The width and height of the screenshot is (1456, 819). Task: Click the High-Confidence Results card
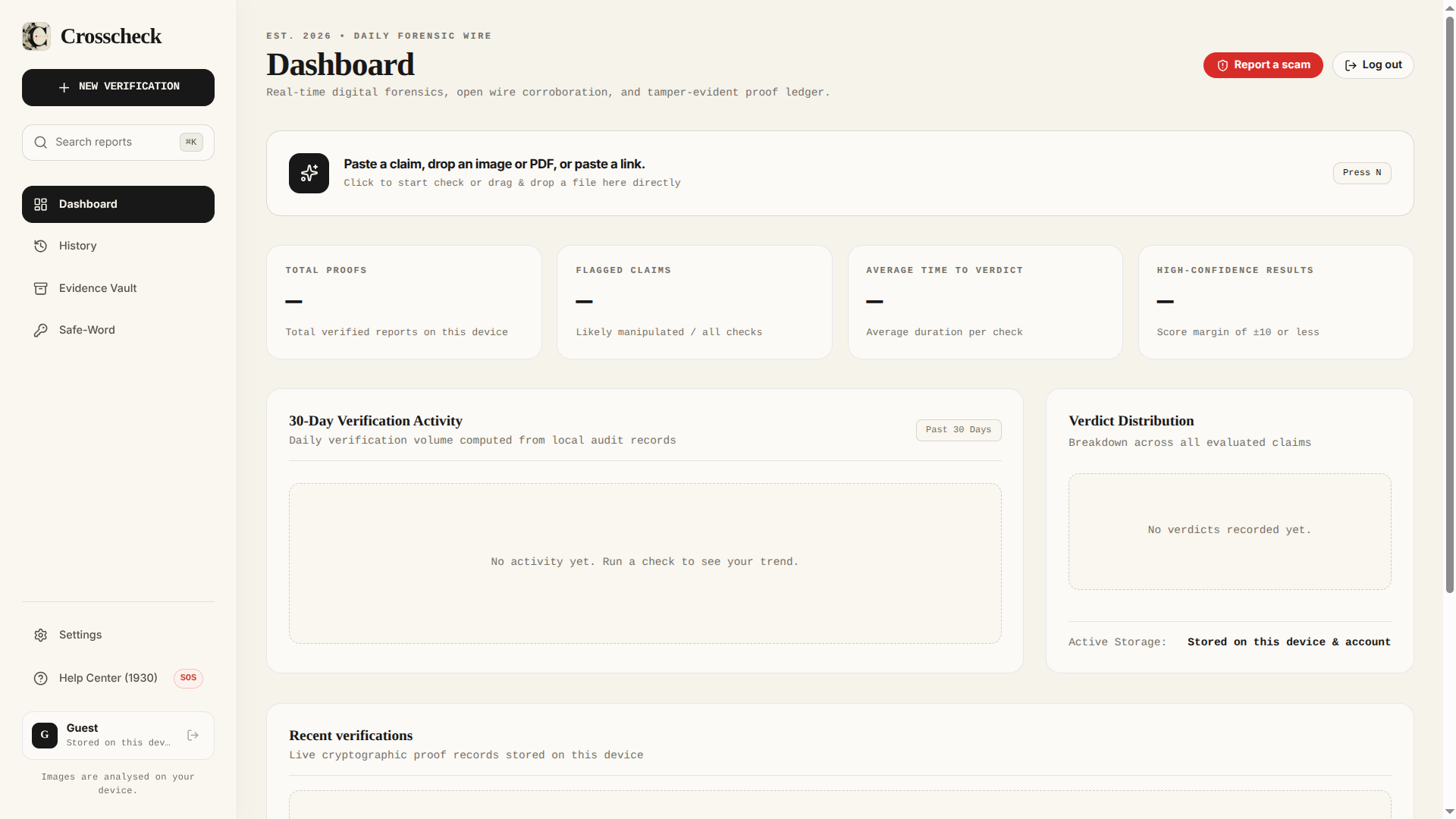(x=1276, y=303)
